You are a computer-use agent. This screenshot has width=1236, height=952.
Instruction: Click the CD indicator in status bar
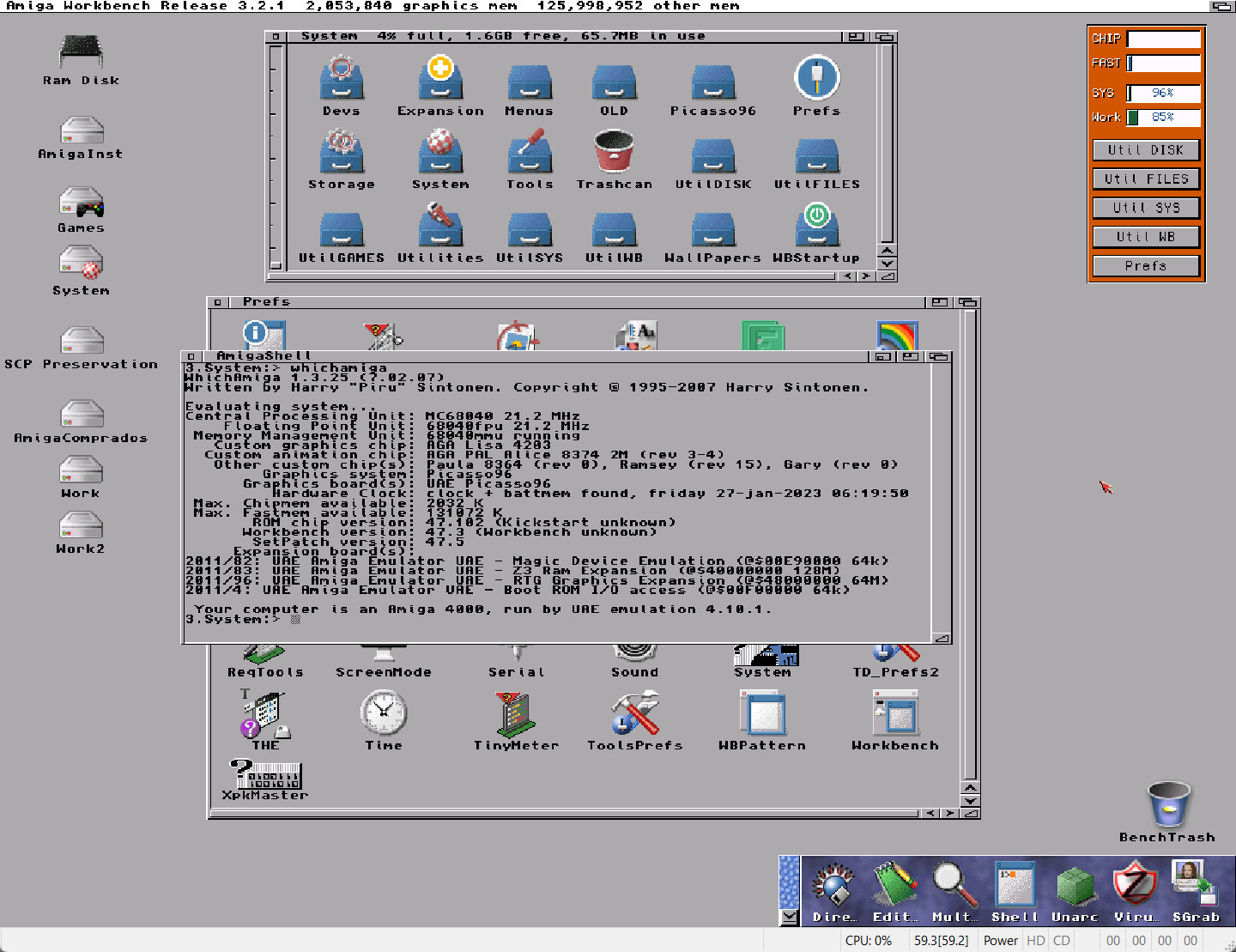(1062, 941)
